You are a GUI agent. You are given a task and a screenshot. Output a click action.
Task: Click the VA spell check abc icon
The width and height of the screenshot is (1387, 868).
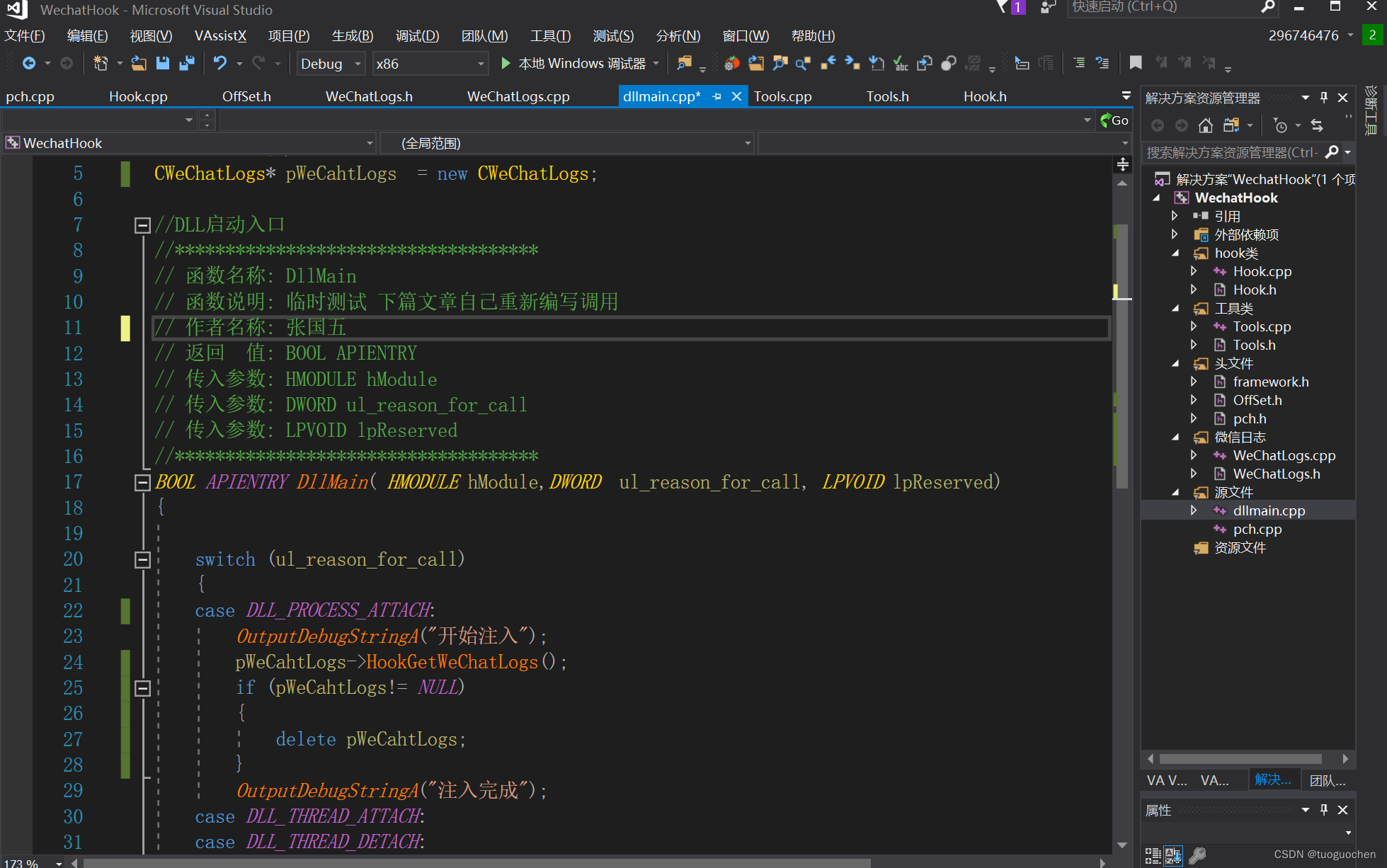click(x=901, y=64)
